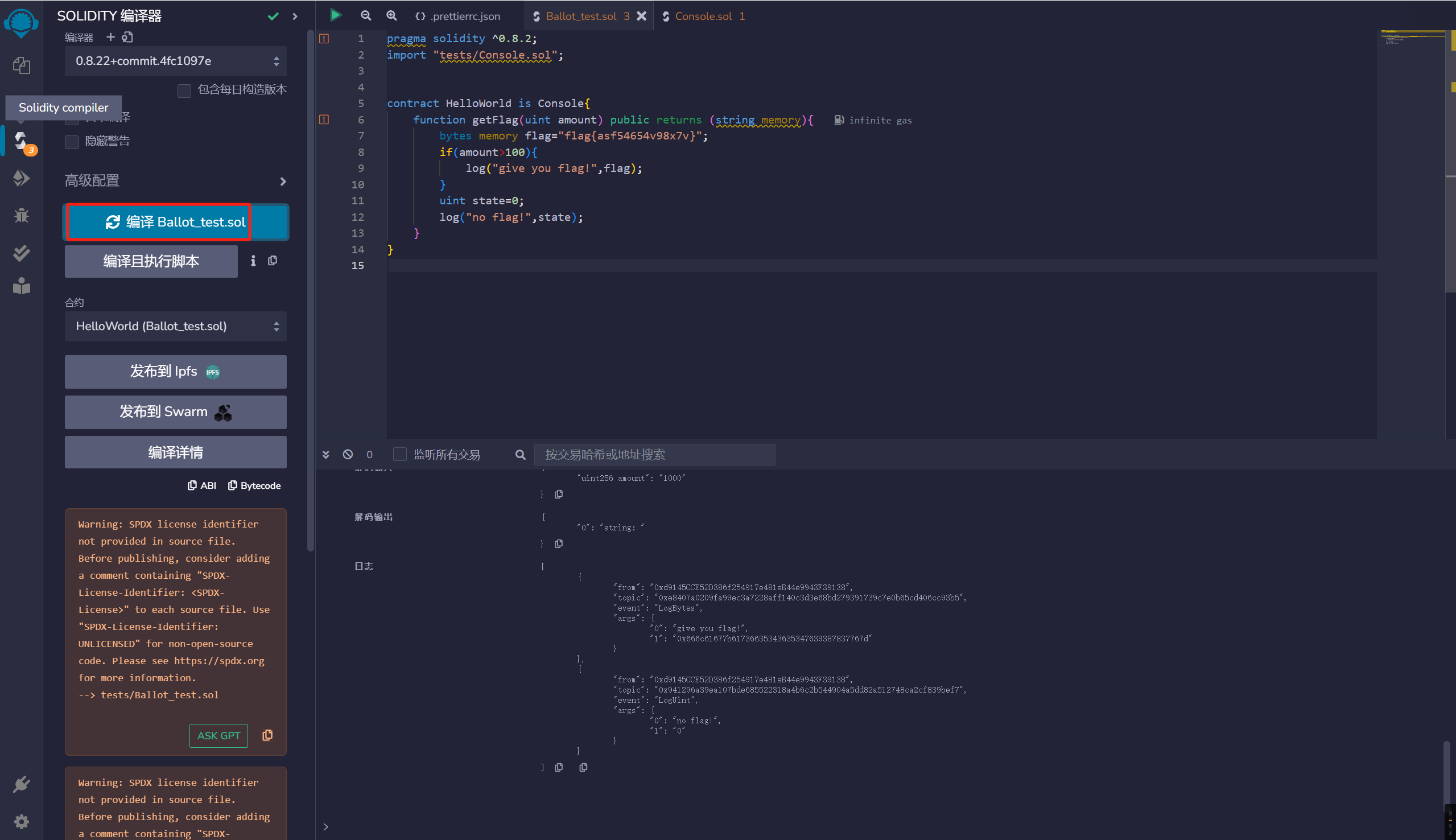This screenshot has width=1456, height=840.
Task: Zoom out the editor font
Action: tap(366, 15)
